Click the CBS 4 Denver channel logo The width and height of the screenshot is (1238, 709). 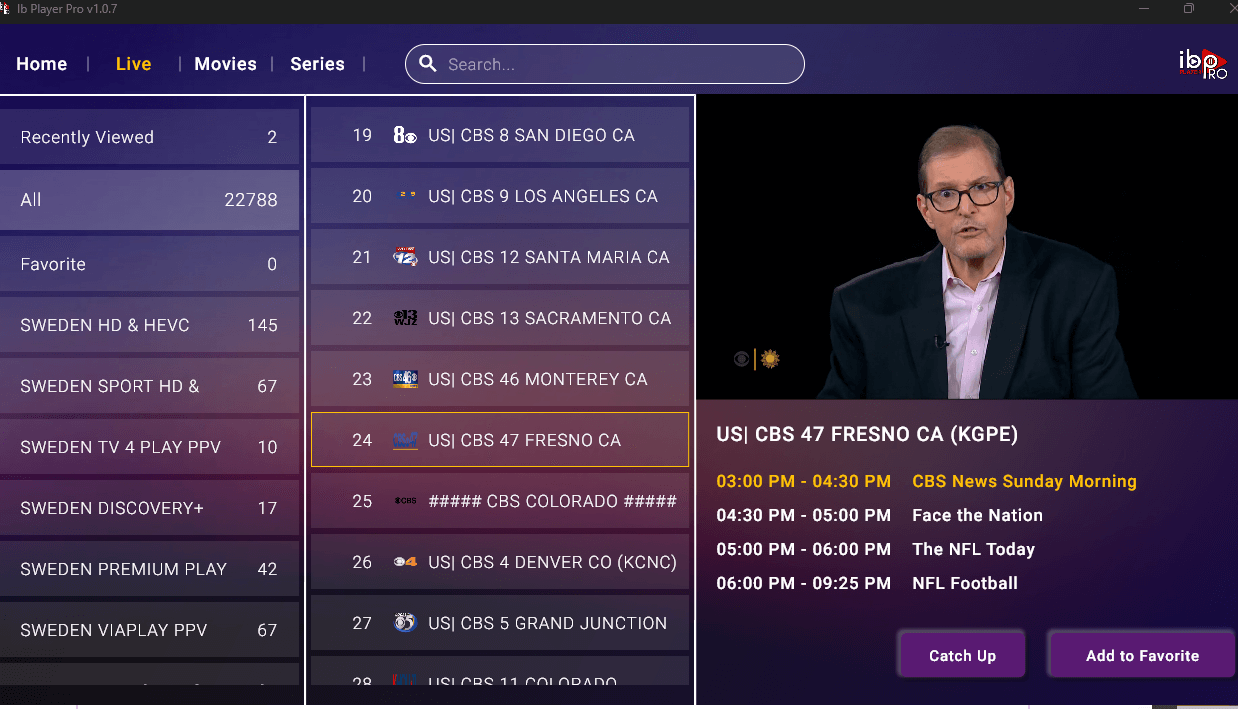(x=405, y=562)
